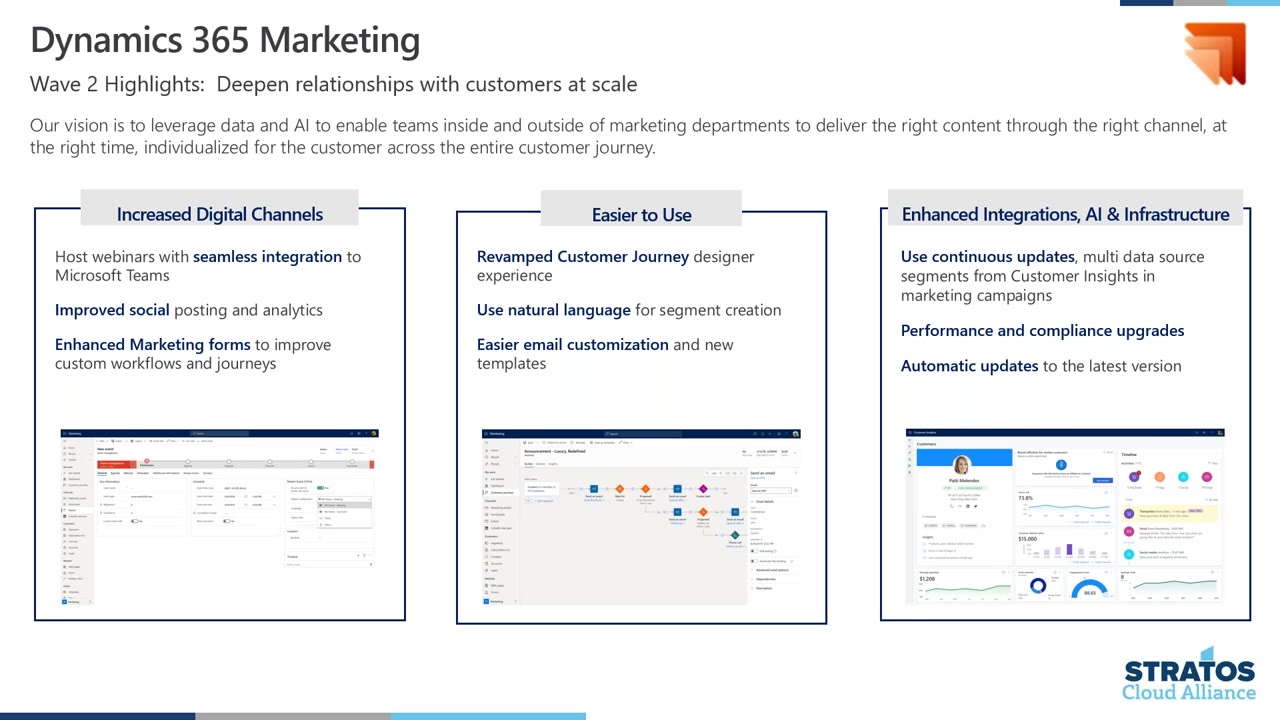This screenshot has width=1280, height=720.
Task: Click the Save as template toolbar button
Action: pos(603,442)
